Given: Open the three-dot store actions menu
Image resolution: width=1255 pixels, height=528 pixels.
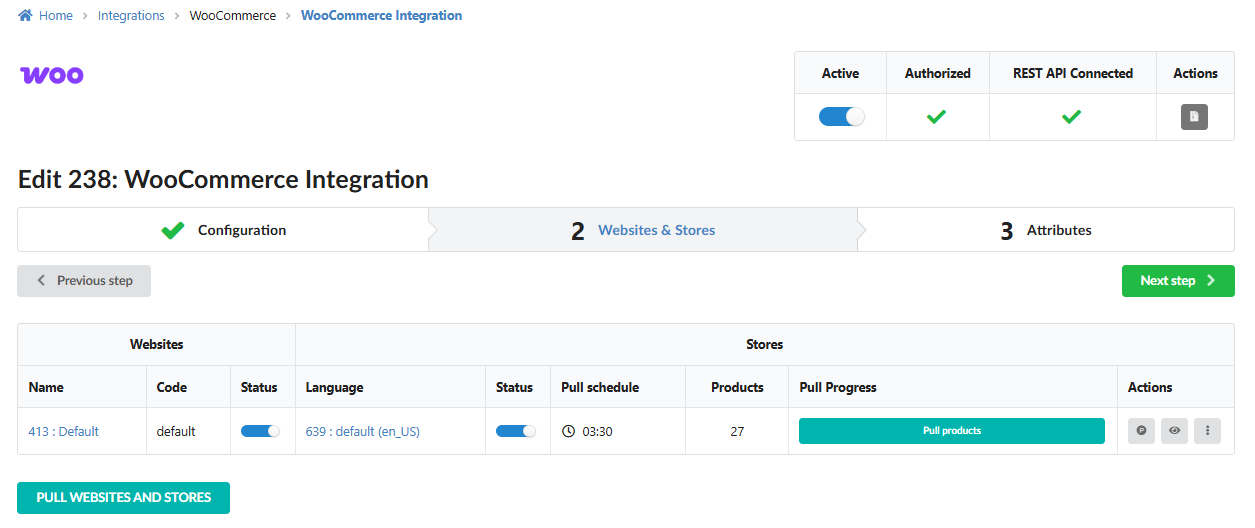Looking at the screenshot, I should pyautogui.click(x=1207, y=431).
